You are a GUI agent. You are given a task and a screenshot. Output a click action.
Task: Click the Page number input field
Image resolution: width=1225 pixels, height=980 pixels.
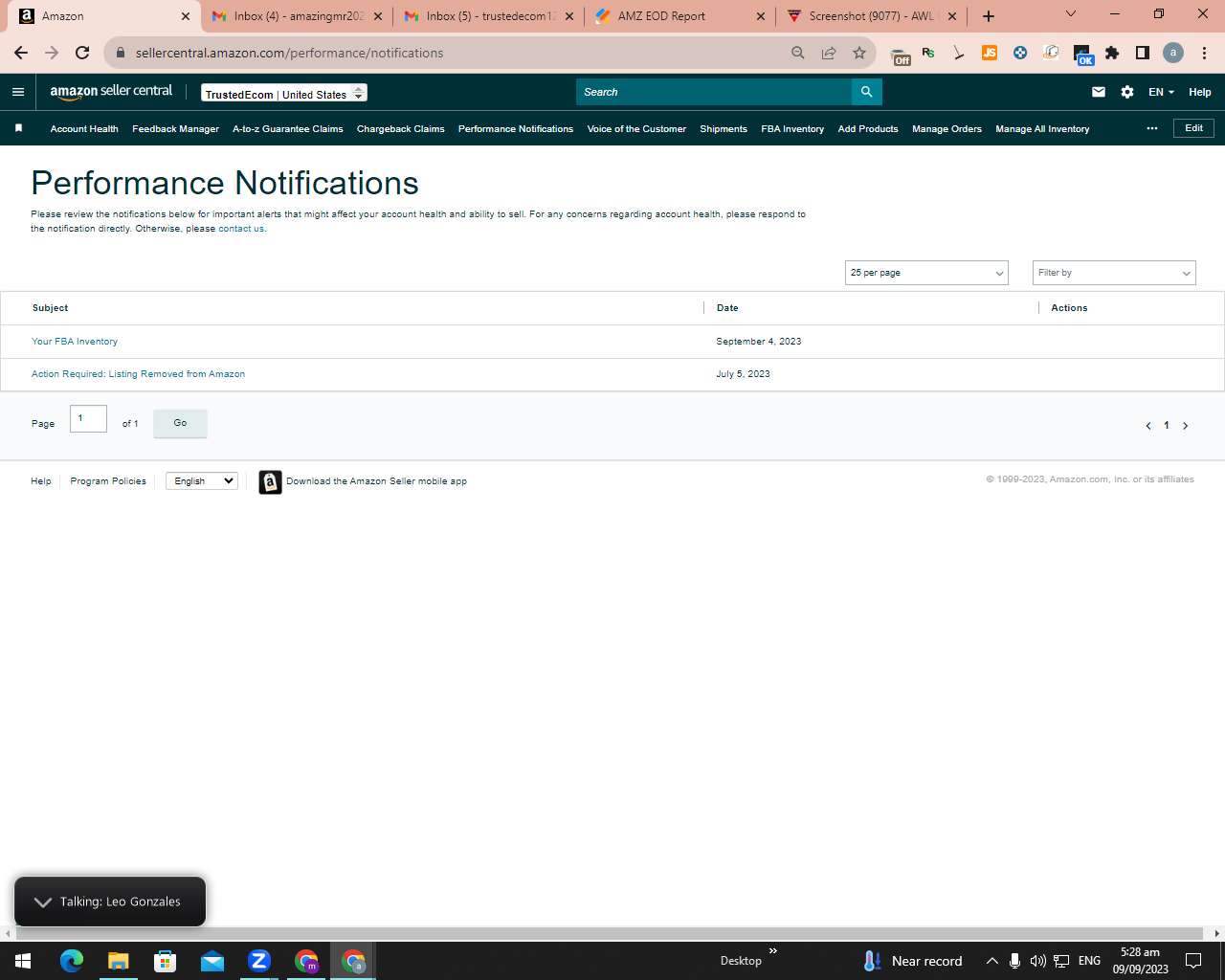(88, 418)
